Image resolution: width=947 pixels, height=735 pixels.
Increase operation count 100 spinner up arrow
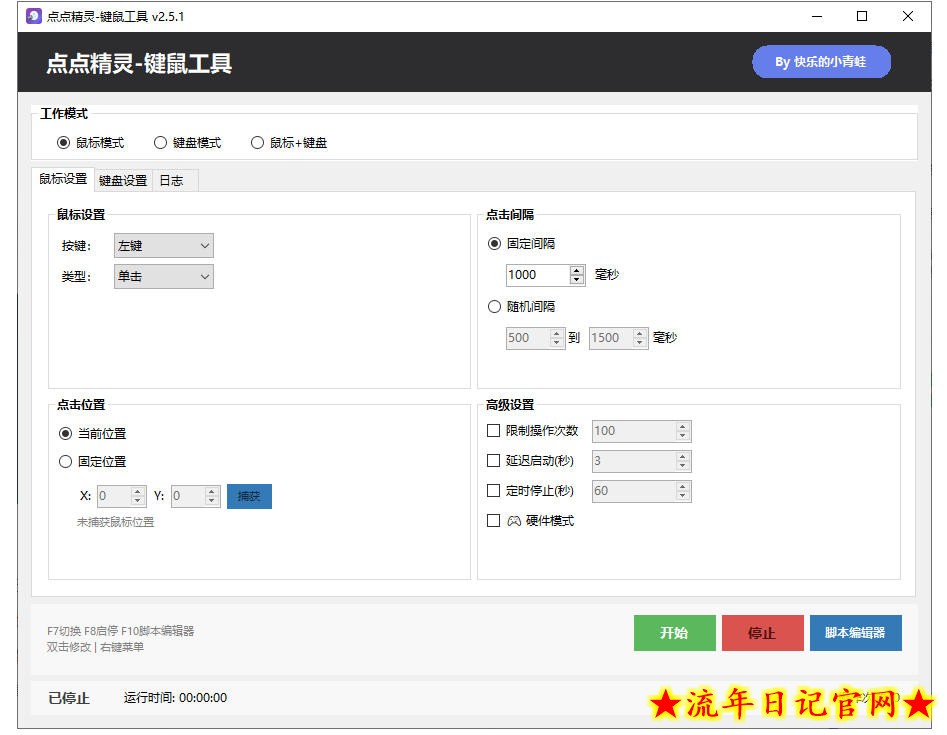click(682, 426)
